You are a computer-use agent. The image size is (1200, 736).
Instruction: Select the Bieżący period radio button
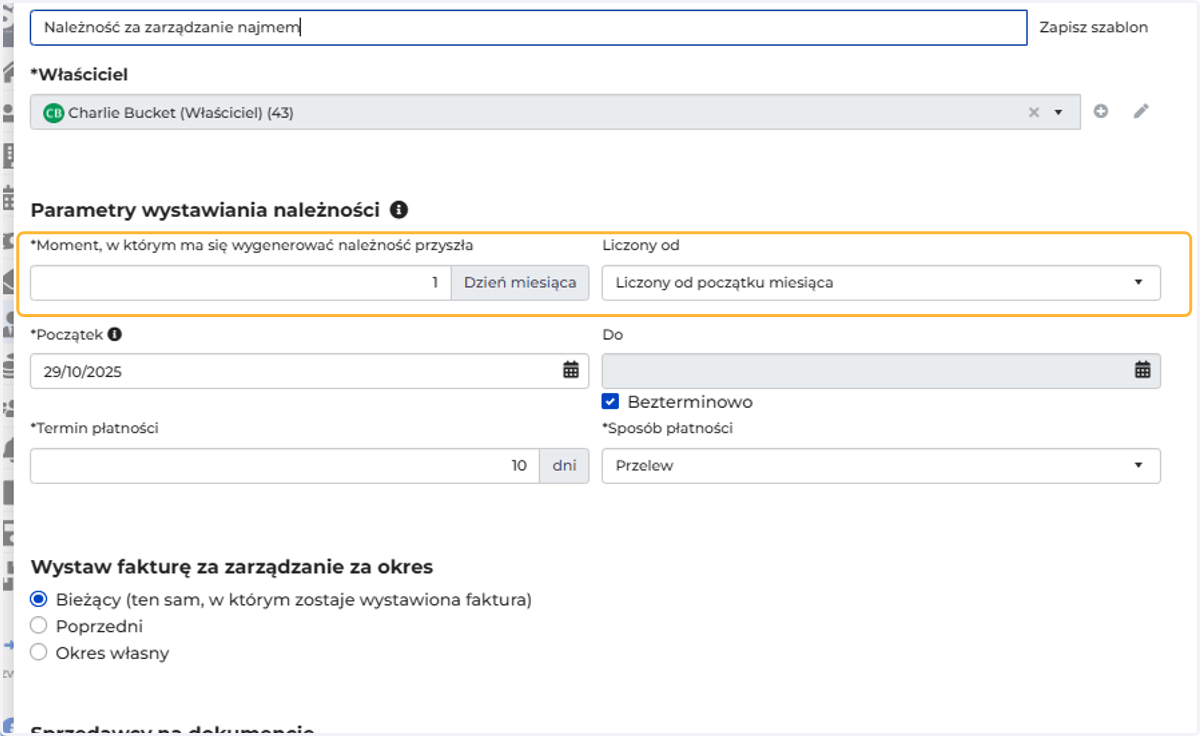click(x=39, y=600)
